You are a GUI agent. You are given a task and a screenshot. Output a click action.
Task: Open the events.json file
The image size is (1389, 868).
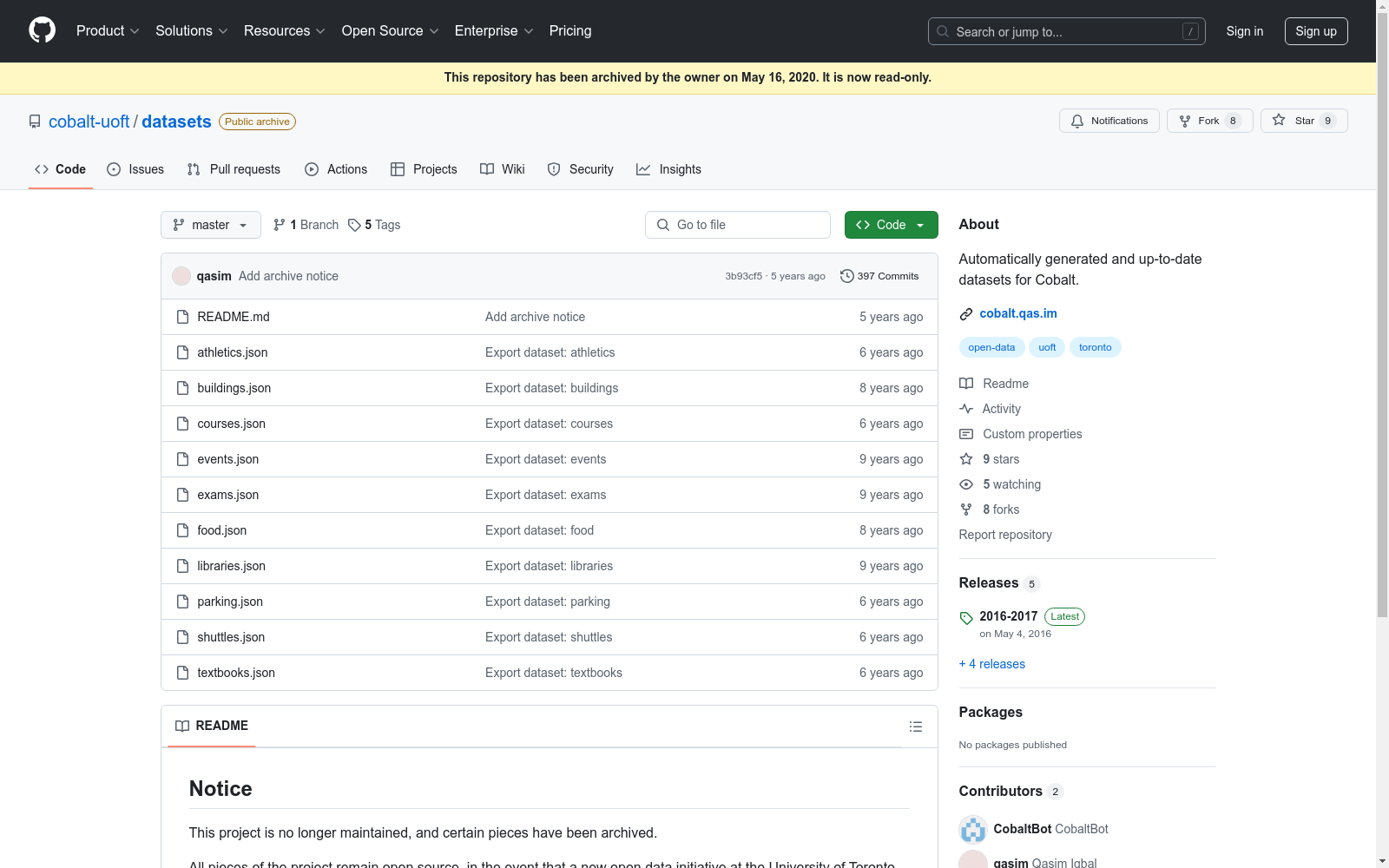tap(228, 459)
